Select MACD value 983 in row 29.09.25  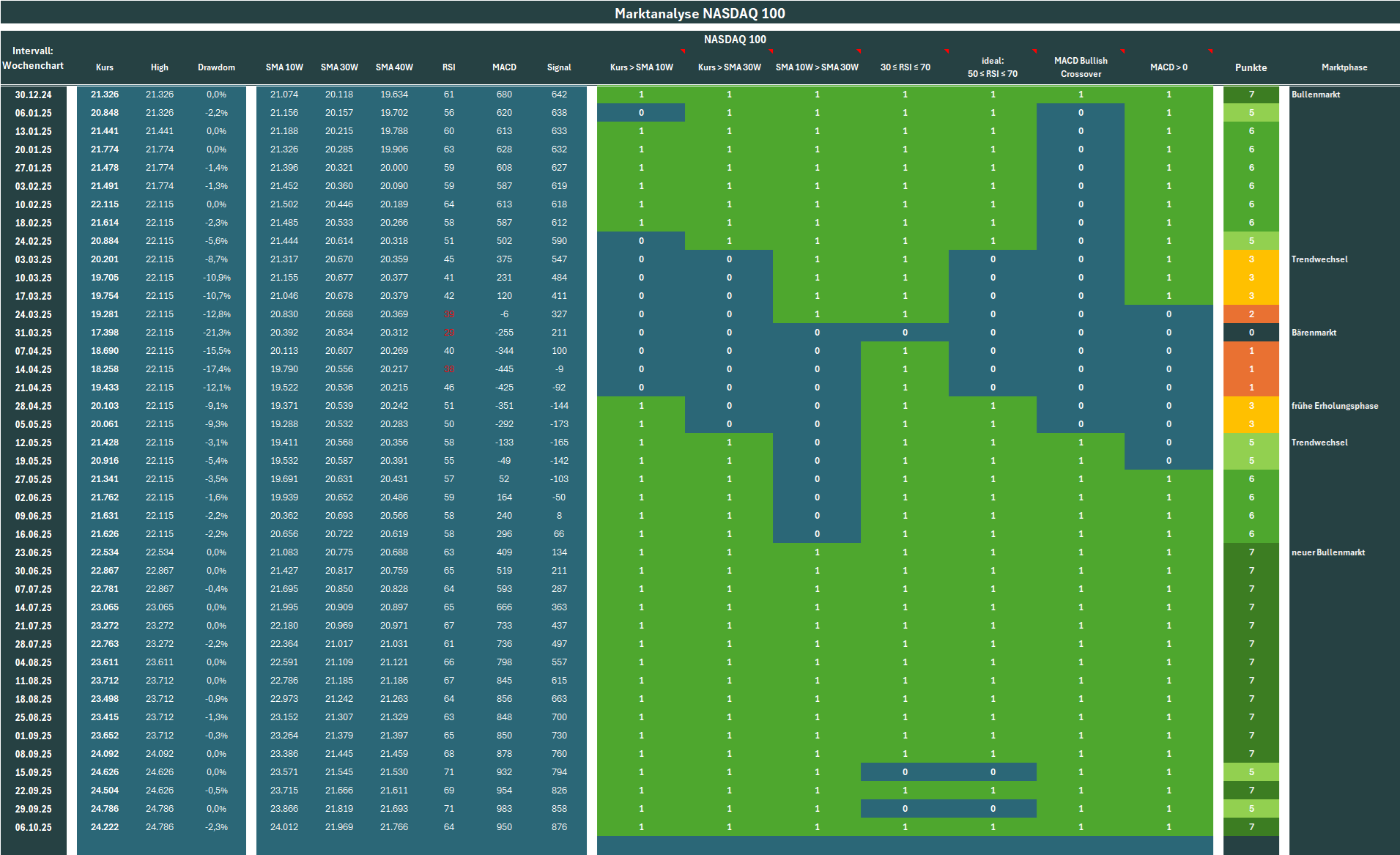coord(504,809)
